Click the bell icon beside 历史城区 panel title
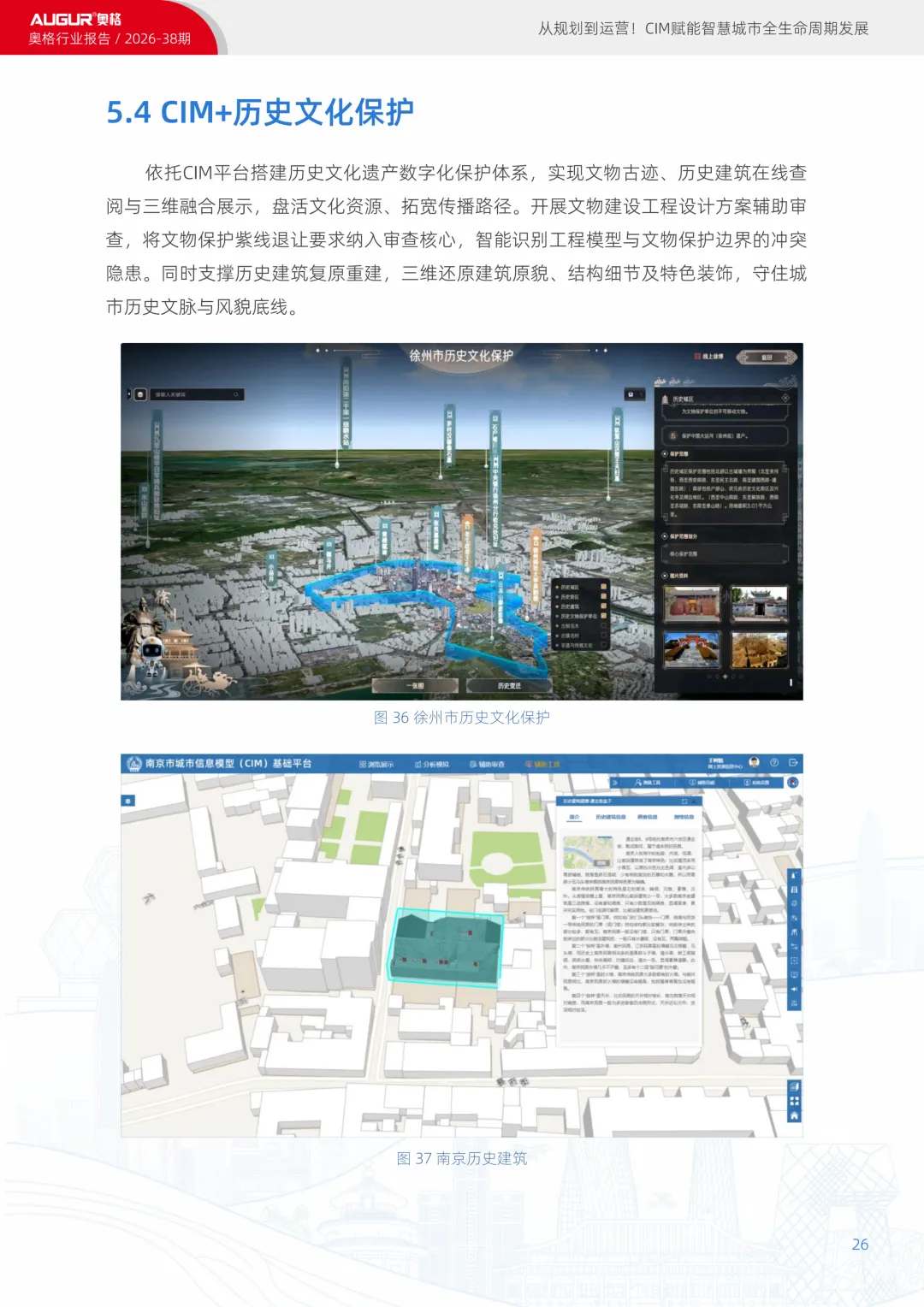The height and width of the screenshot is (1307, 924). [x=665, y=399]
